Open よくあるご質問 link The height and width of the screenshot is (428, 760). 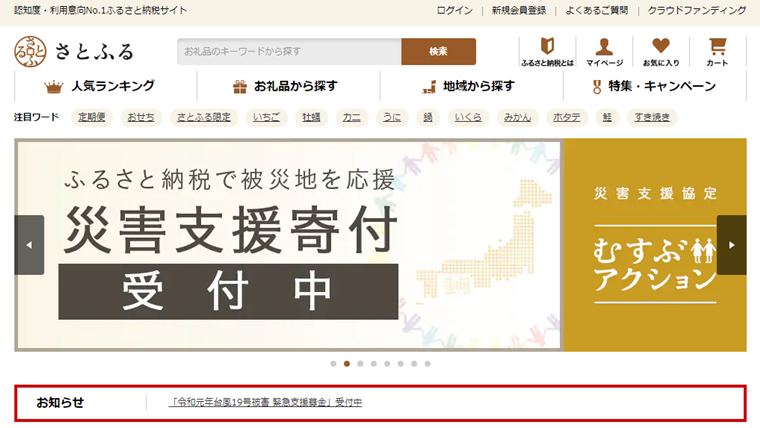[x=597, y=10]
